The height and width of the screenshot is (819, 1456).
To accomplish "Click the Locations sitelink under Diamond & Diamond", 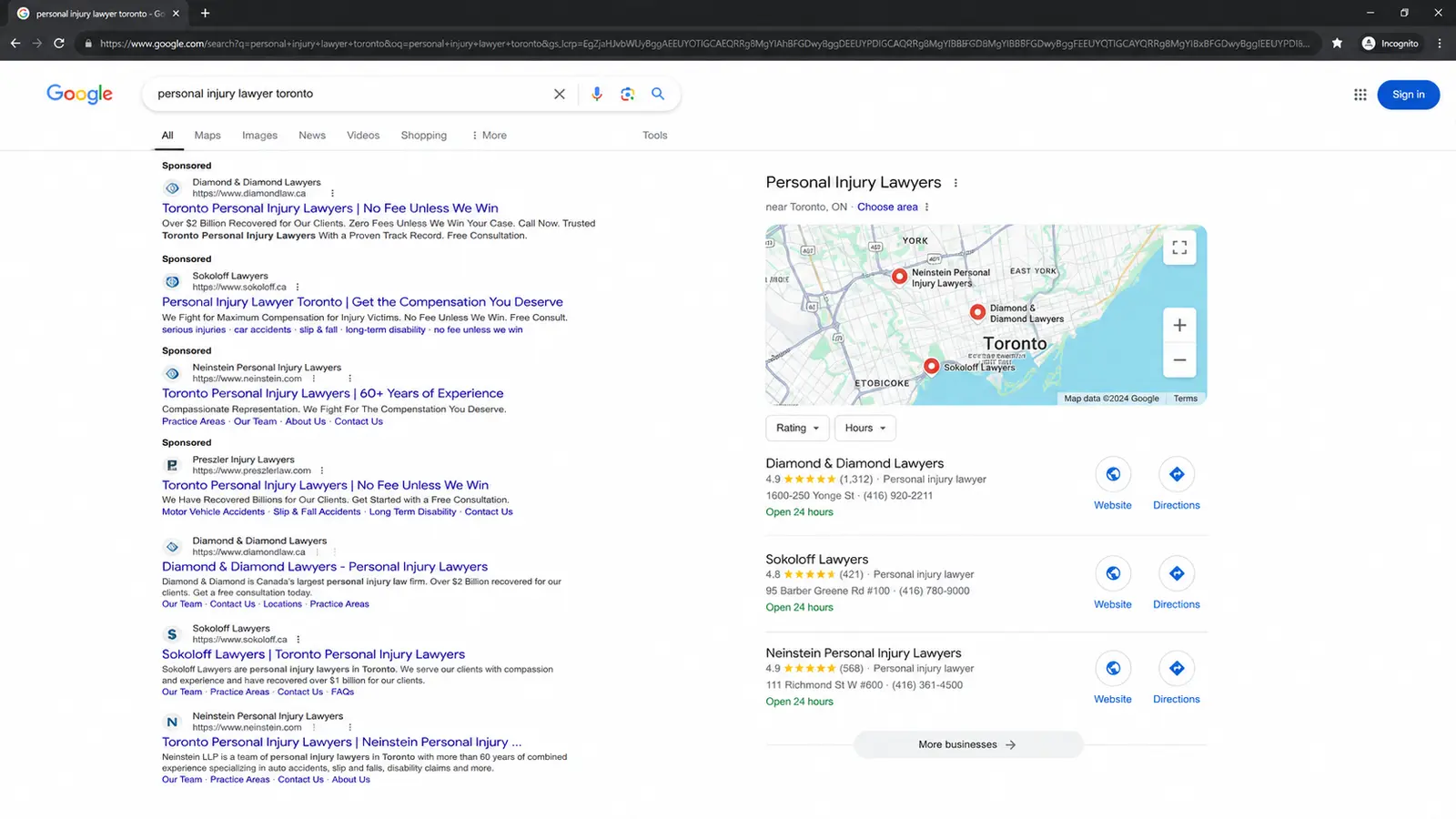I will [x=282, y=604].
